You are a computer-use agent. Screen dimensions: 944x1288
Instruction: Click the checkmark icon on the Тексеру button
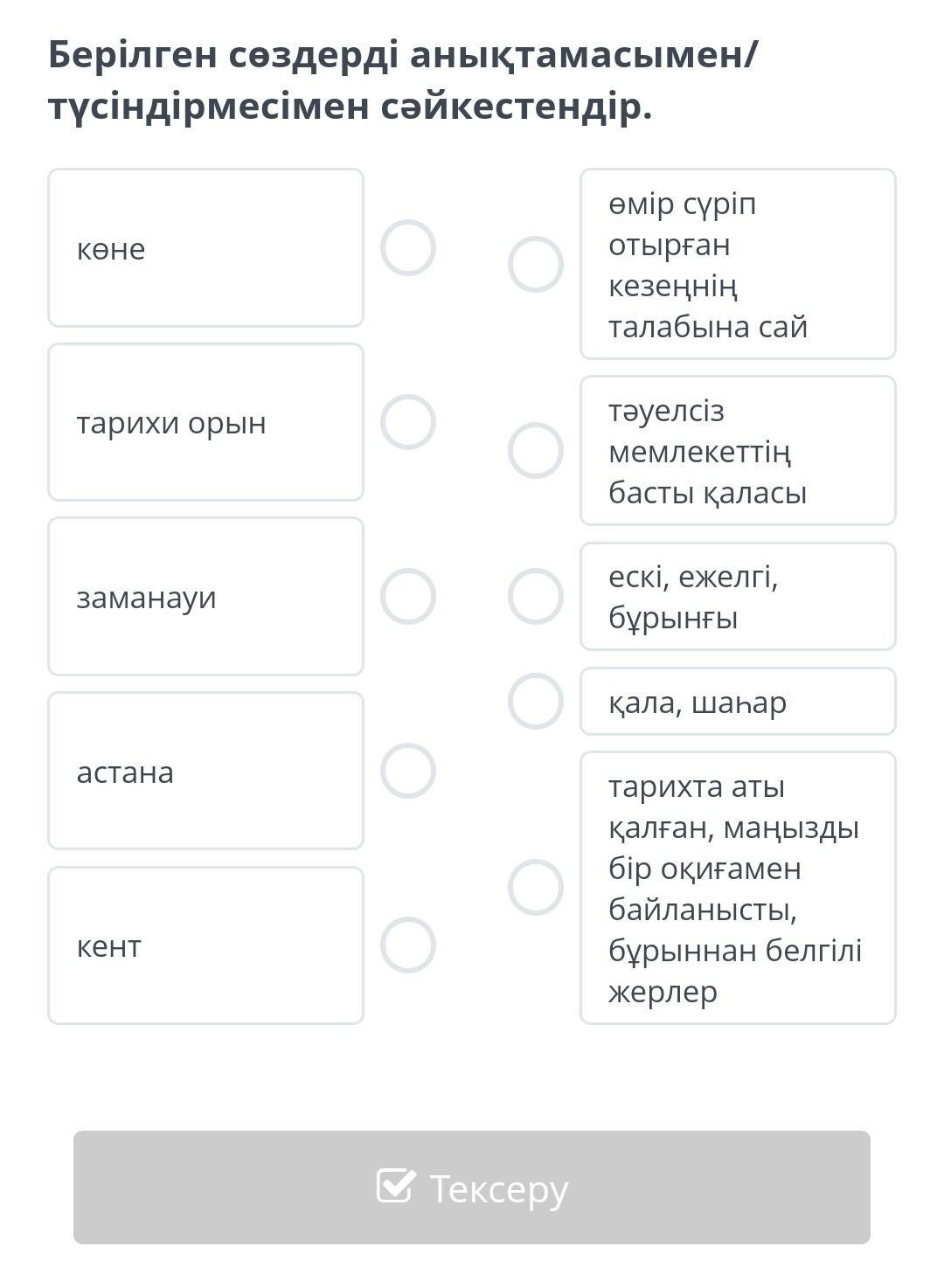click(395, 1186)
